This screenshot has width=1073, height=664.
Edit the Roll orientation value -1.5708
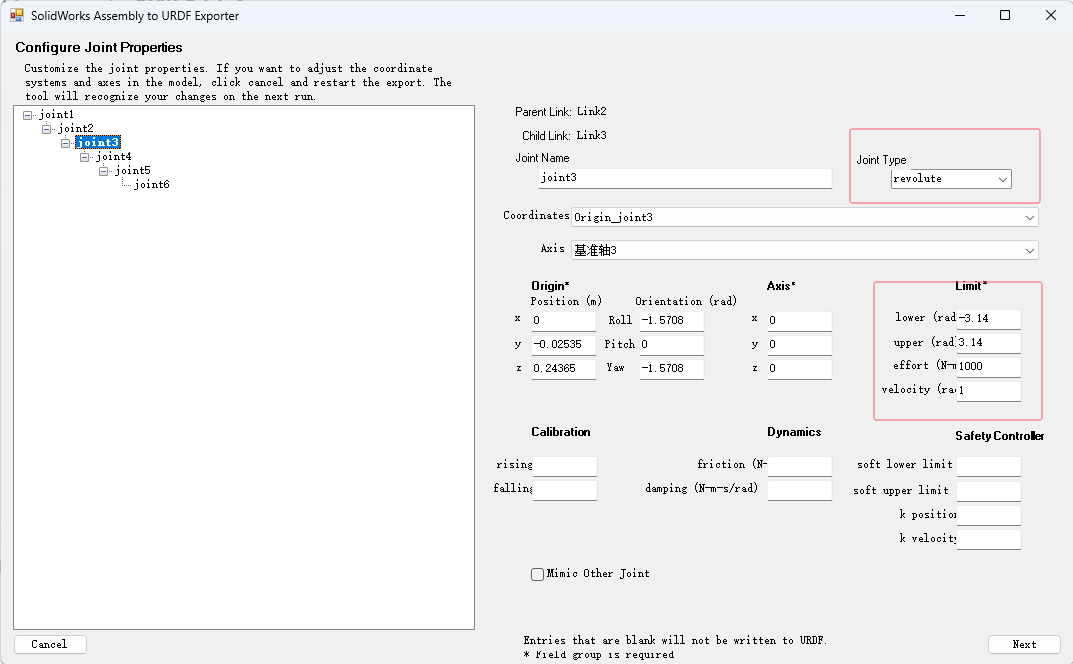coord(671,319)
